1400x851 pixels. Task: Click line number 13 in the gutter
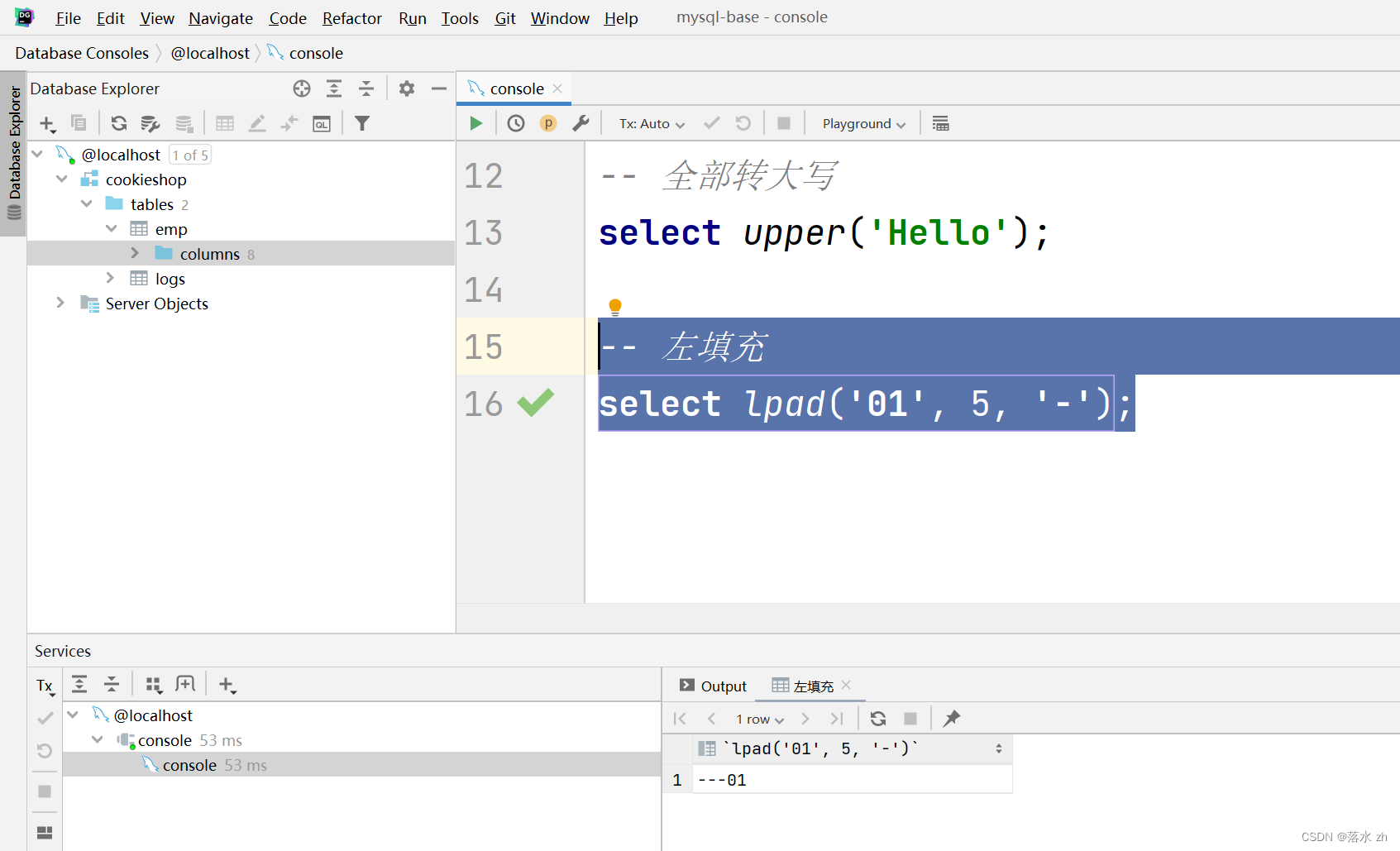click(x=484, y=232)
